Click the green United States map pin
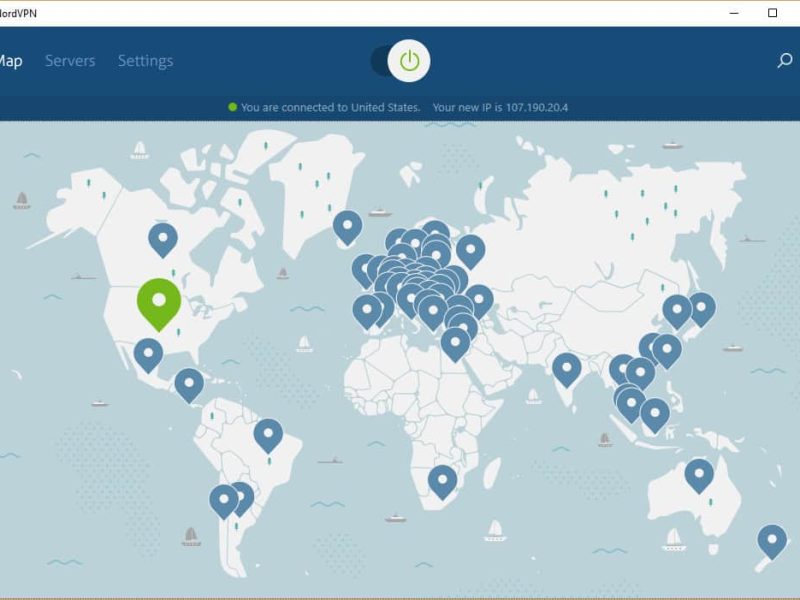The image size is (800, 600). point(159,305)
